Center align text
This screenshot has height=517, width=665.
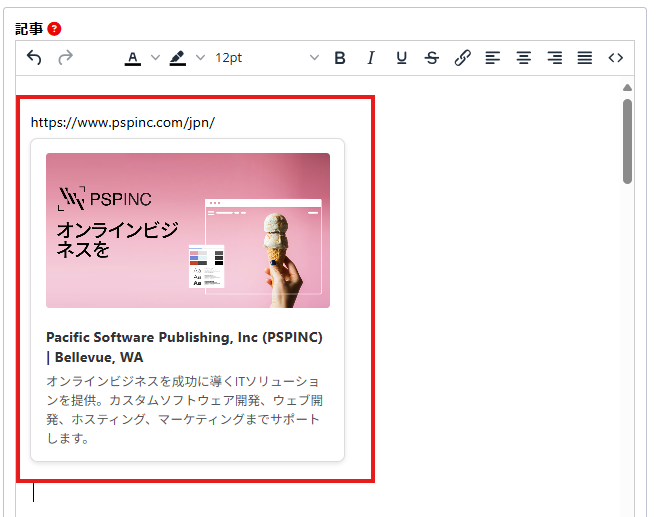(x=524, y=58)
